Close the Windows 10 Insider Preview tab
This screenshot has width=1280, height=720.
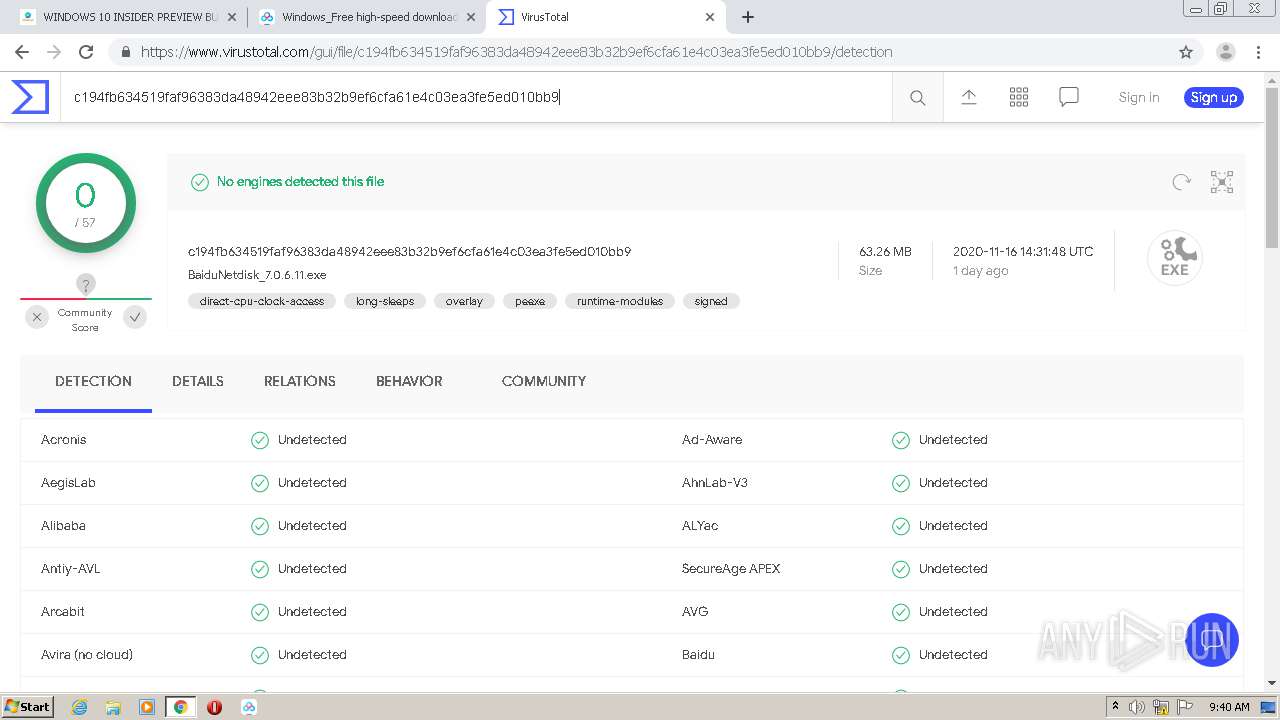coord(232,17)
